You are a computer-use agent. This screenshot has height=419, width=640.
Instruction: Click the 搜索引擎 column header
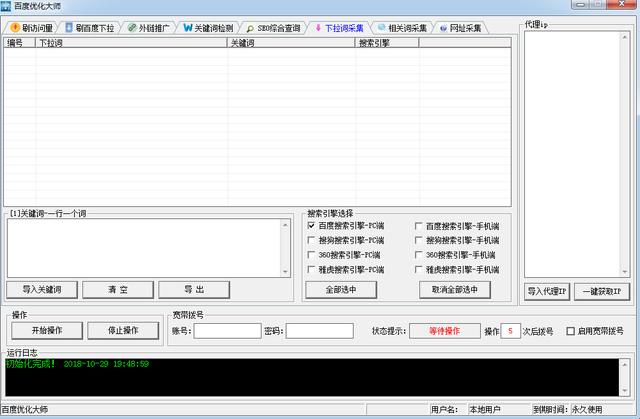click(387, 42)
